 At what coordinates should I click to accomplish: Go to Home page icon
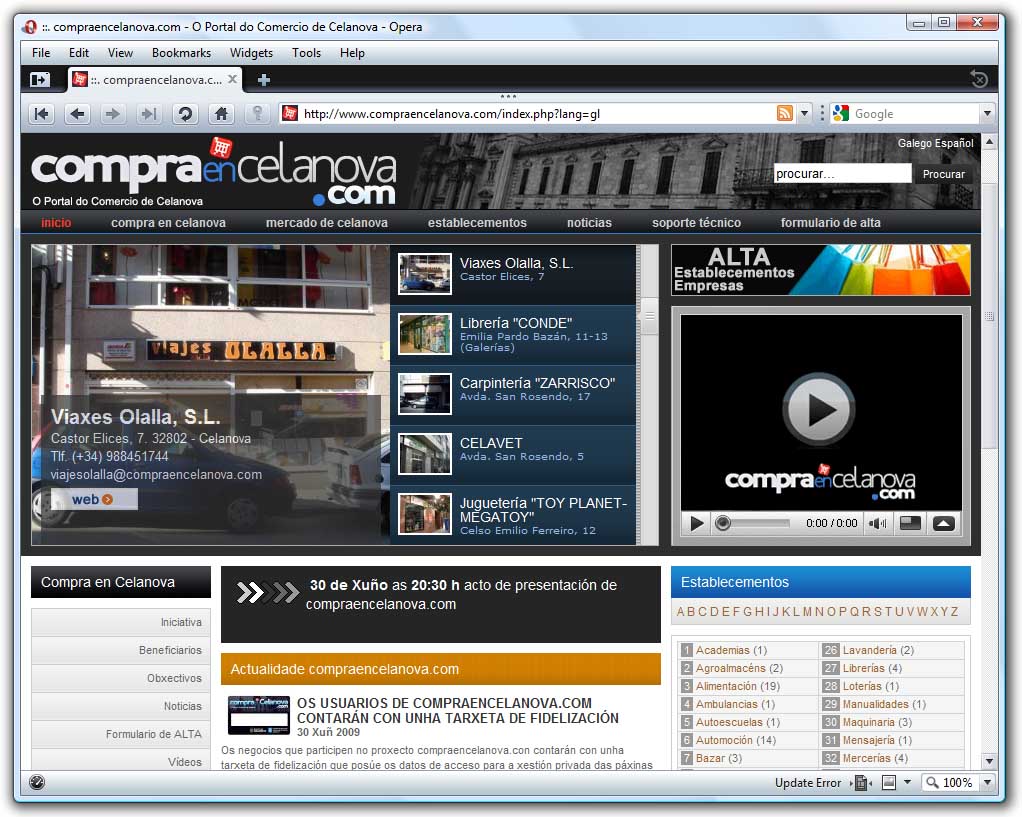point(221,114)
